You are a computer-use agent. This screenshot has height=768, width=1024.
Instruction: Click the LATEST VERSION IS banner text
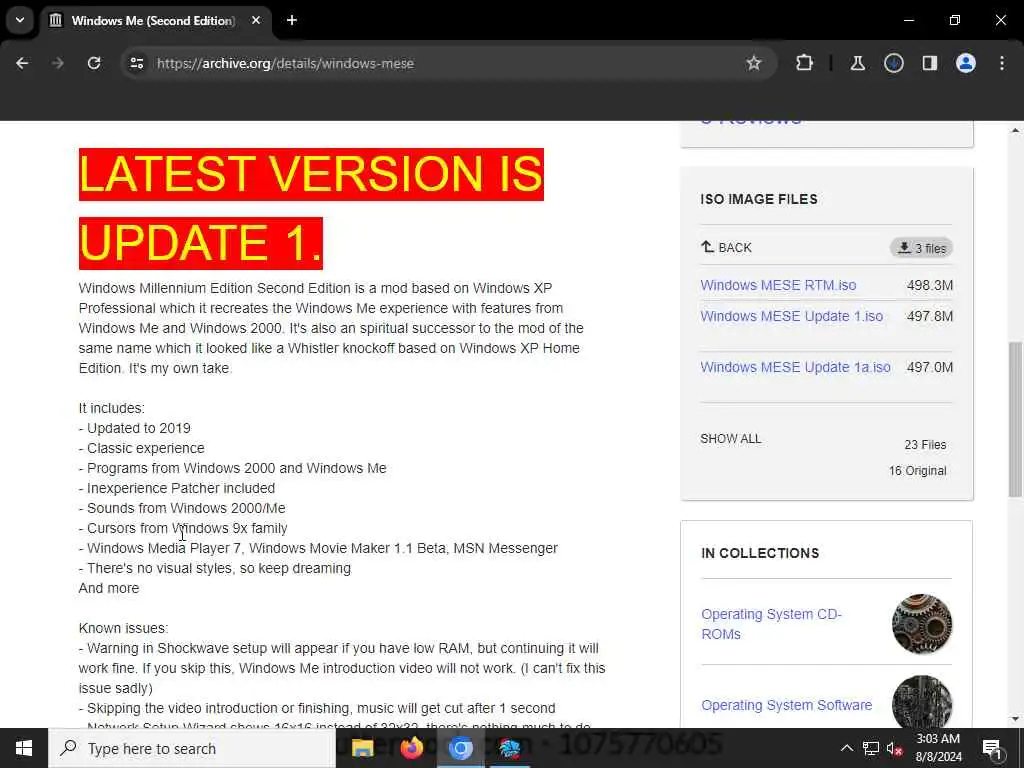pos(311,174)
